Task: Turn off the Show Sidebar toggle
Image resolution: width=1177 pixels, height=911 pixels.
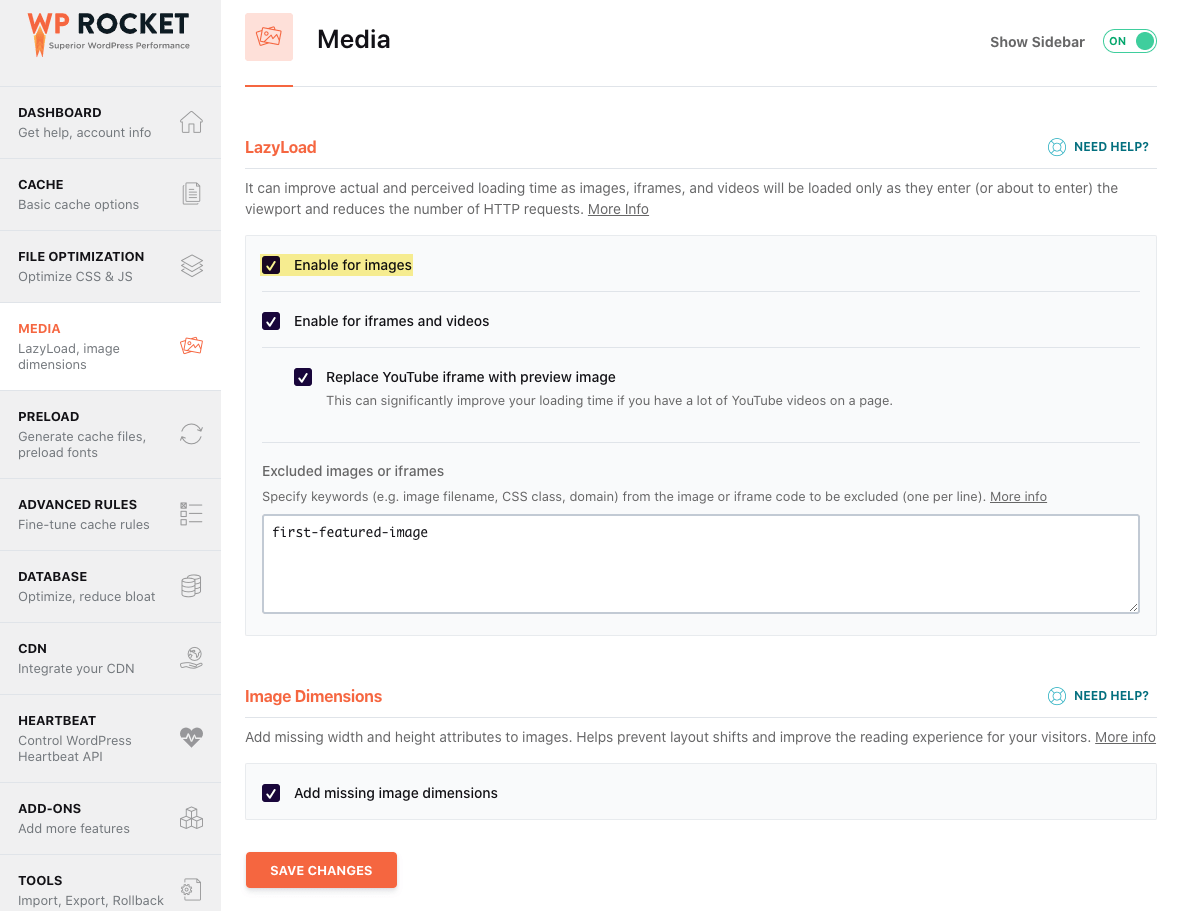Action: [1129, 41]
